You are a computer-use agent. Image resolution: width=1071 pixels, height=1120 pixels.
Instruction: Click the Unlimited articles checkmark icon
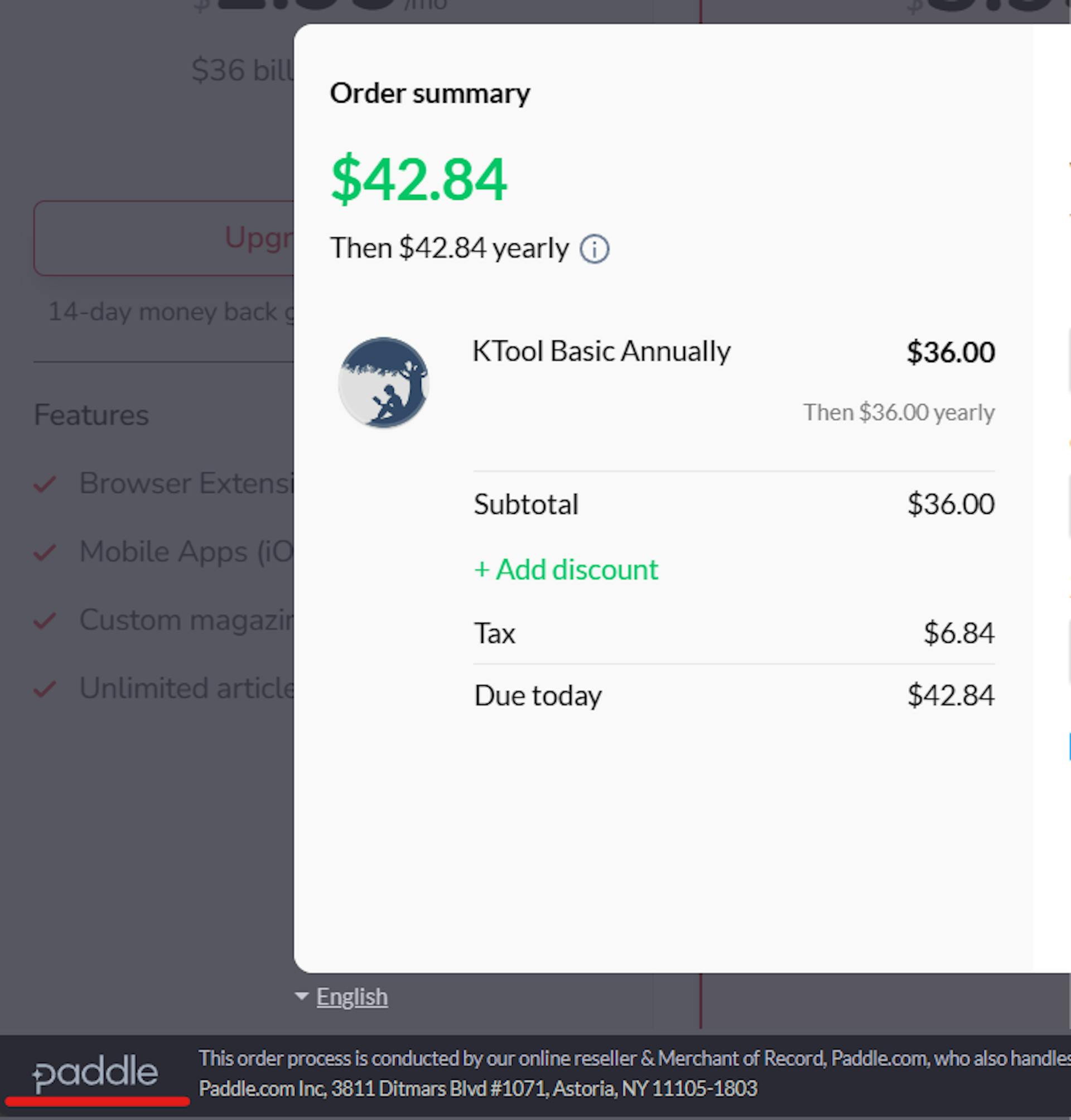tap(45, 689)
